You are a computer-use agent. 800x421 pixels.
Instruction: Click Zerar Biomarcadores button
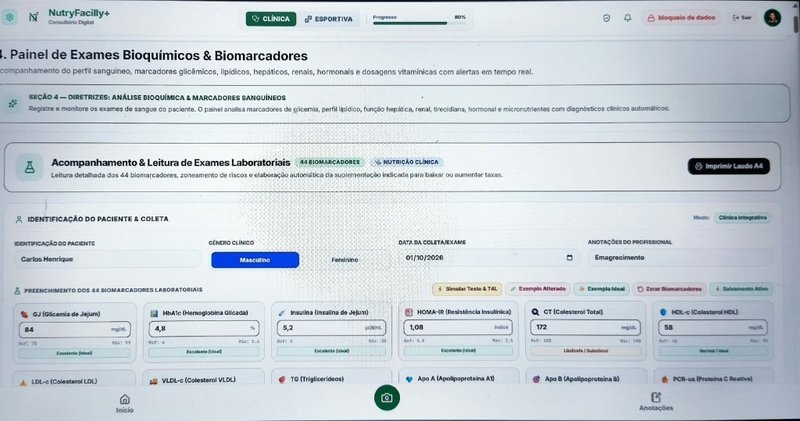pyautogui.click(x=669, y=289)
